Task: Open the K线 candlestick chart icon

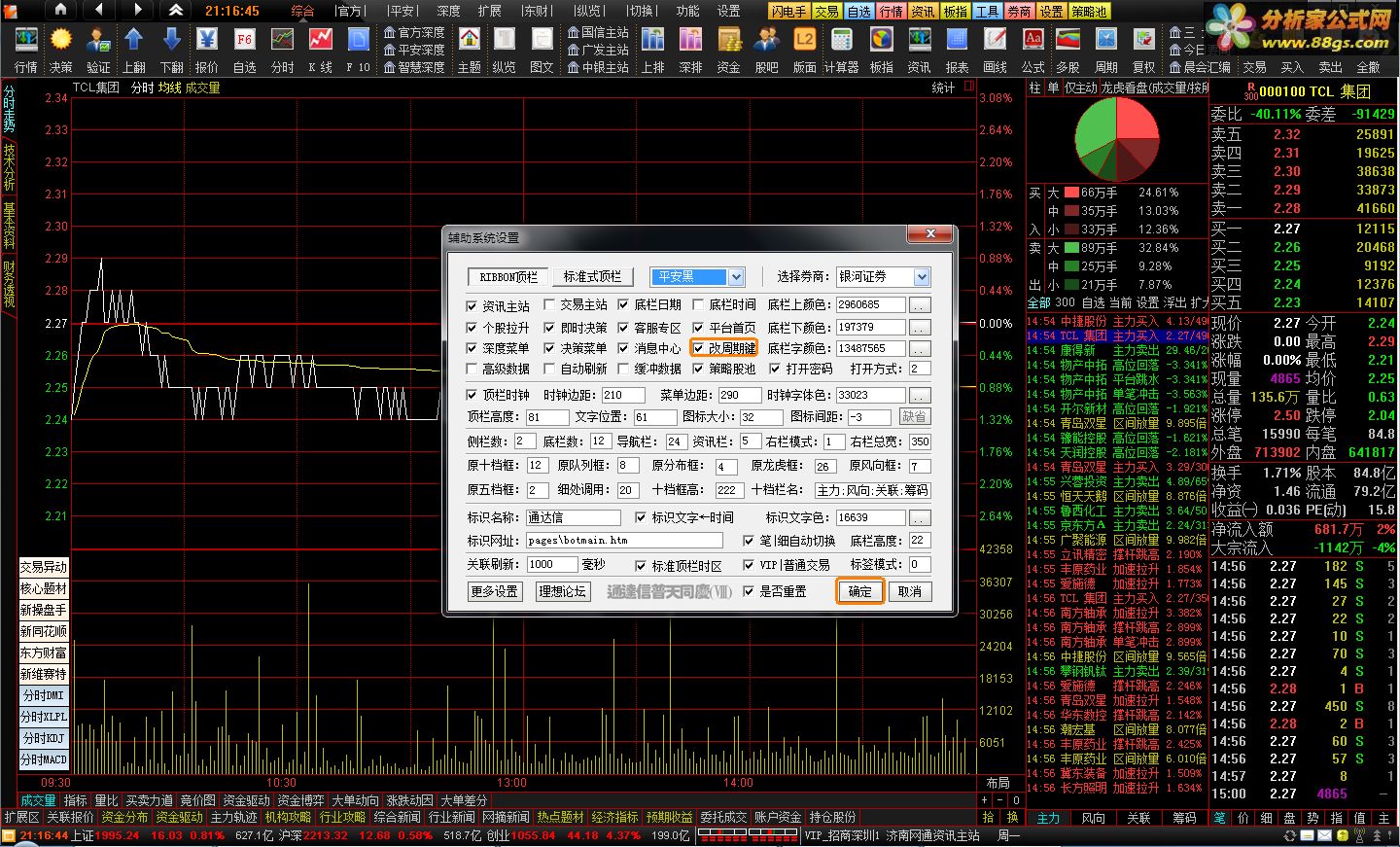Action: coord(321,50)
